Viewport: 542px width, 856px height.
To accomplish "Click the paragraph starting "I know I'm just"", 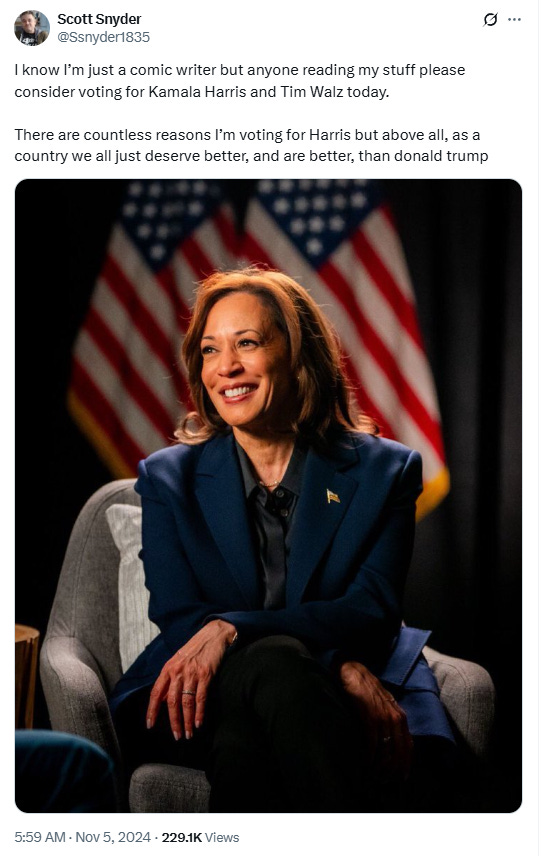I will (x=240, y=81).
